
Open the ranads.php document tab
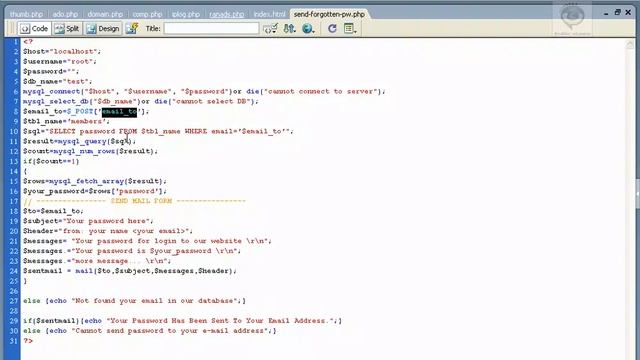227,14
